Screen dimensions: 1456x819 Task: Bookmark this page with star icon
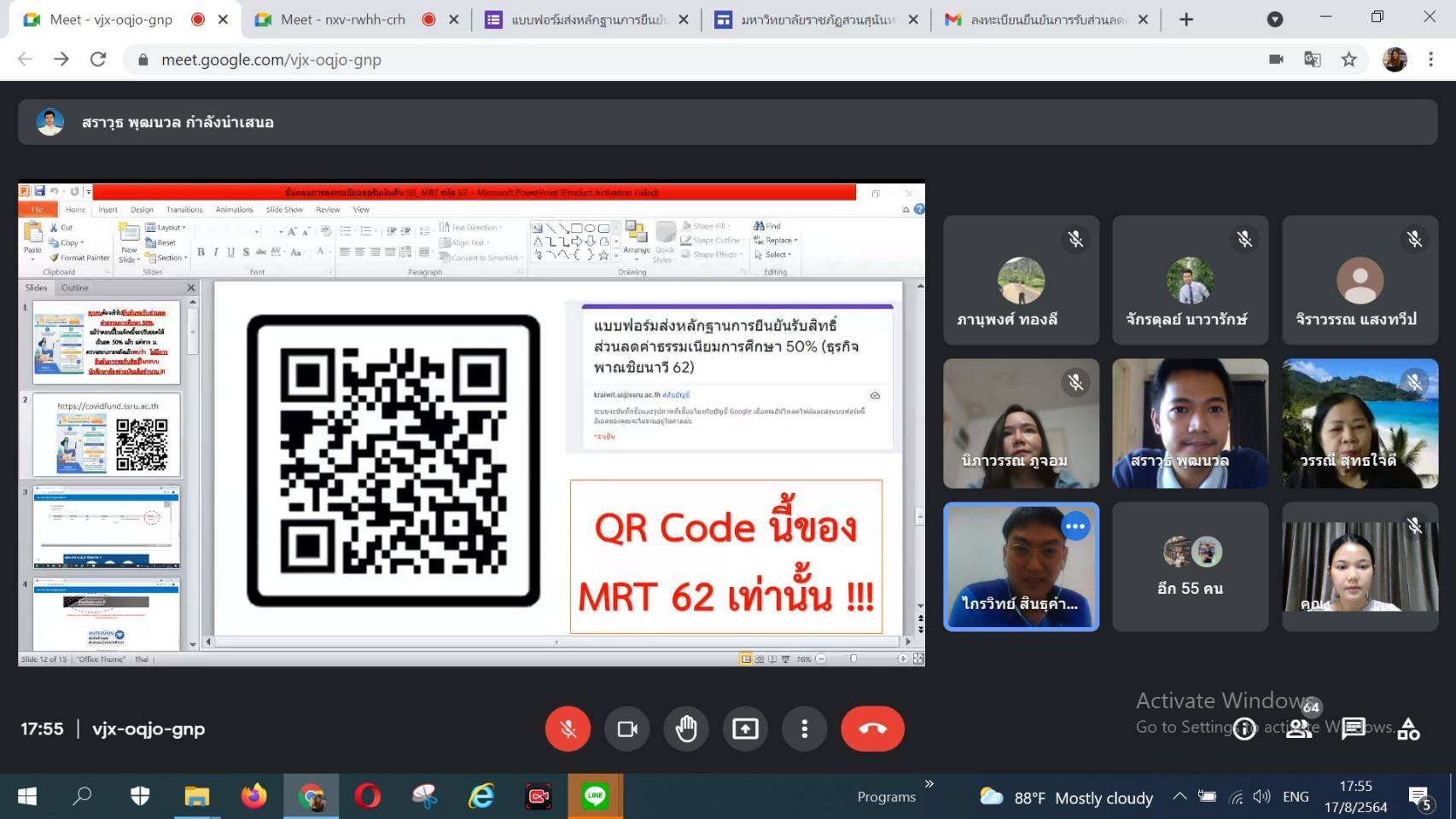pos(1348,59)
